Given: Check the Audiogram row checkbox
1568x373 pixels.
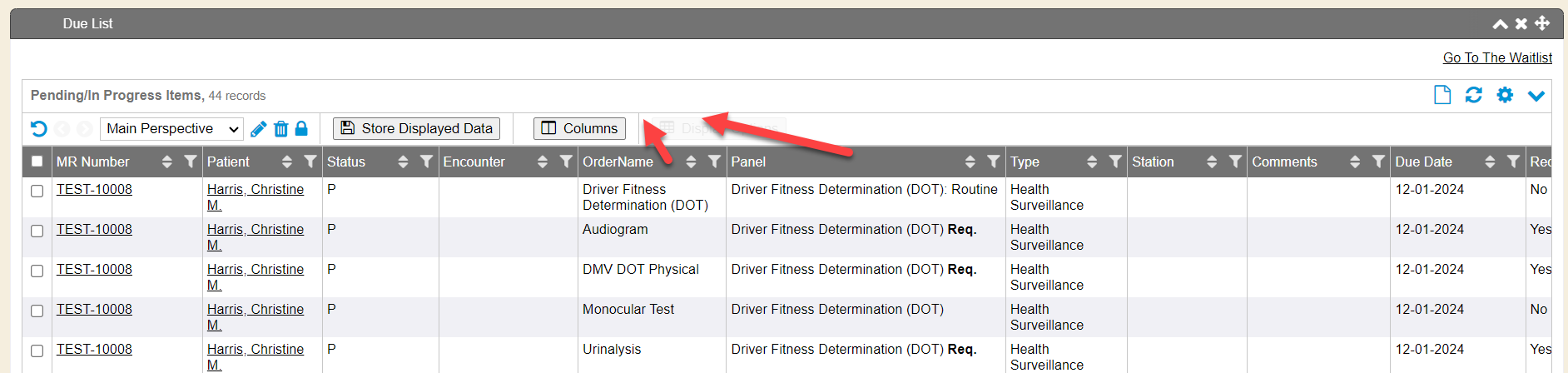Looking at the screenshot, I should coord(37,231).
